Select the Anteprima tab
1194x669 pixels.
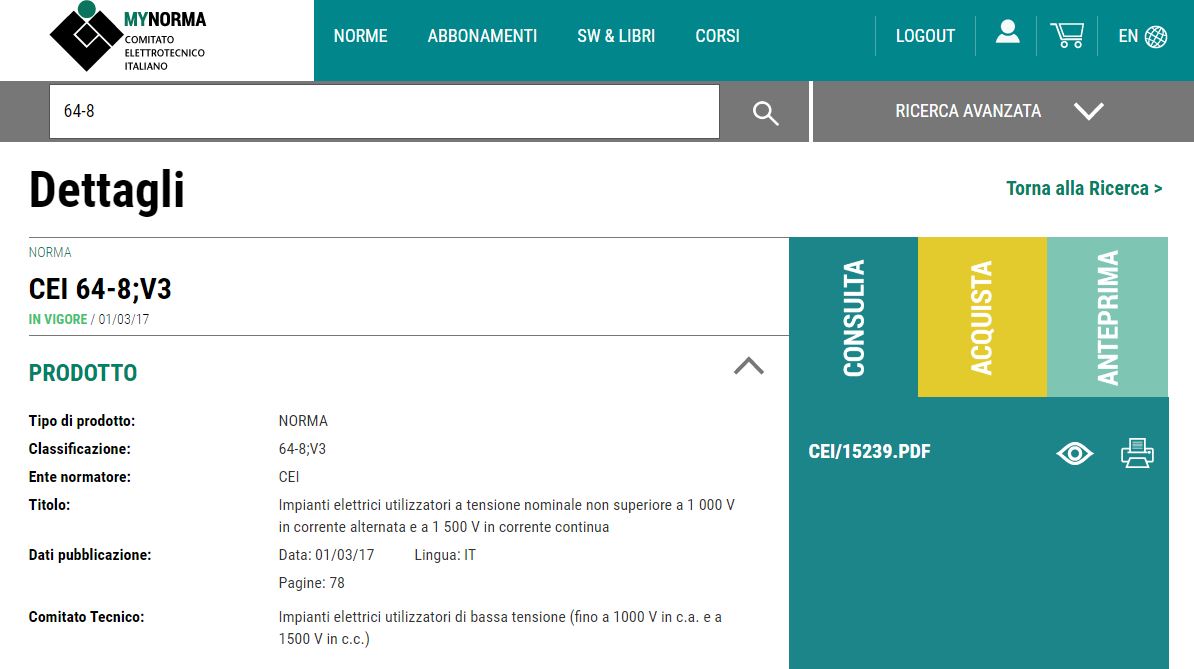click(1107, 318)
